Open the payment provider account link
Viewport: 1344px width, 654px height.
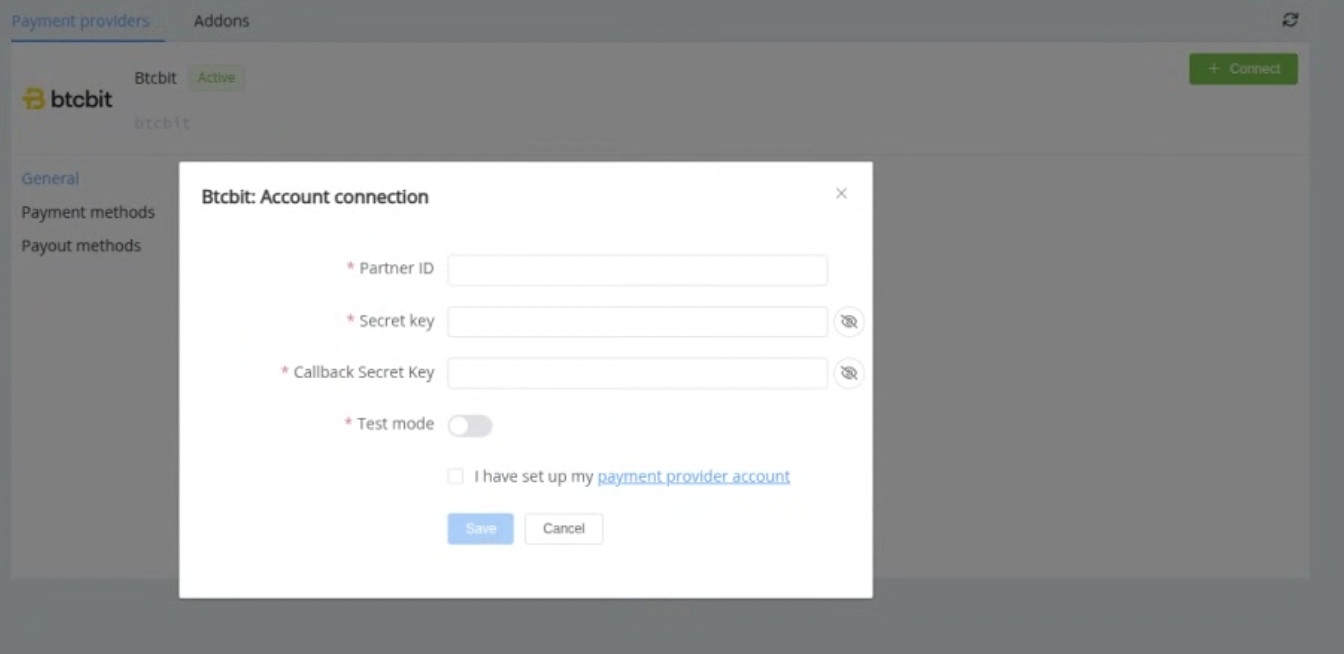click(x=693, y=477)
